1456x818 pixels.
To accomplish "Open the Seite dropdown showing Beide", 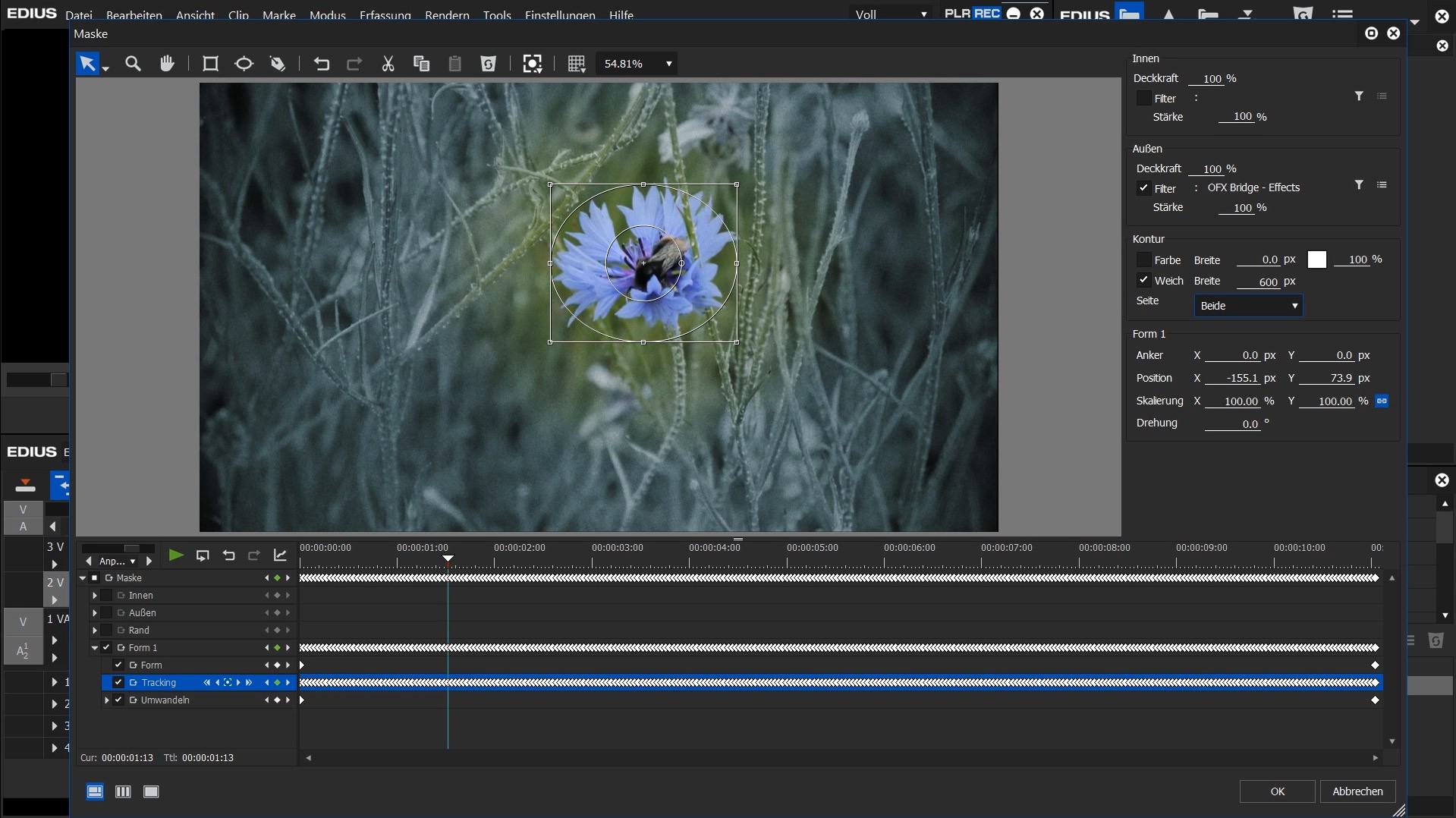I will click(x=1248, y=306).
